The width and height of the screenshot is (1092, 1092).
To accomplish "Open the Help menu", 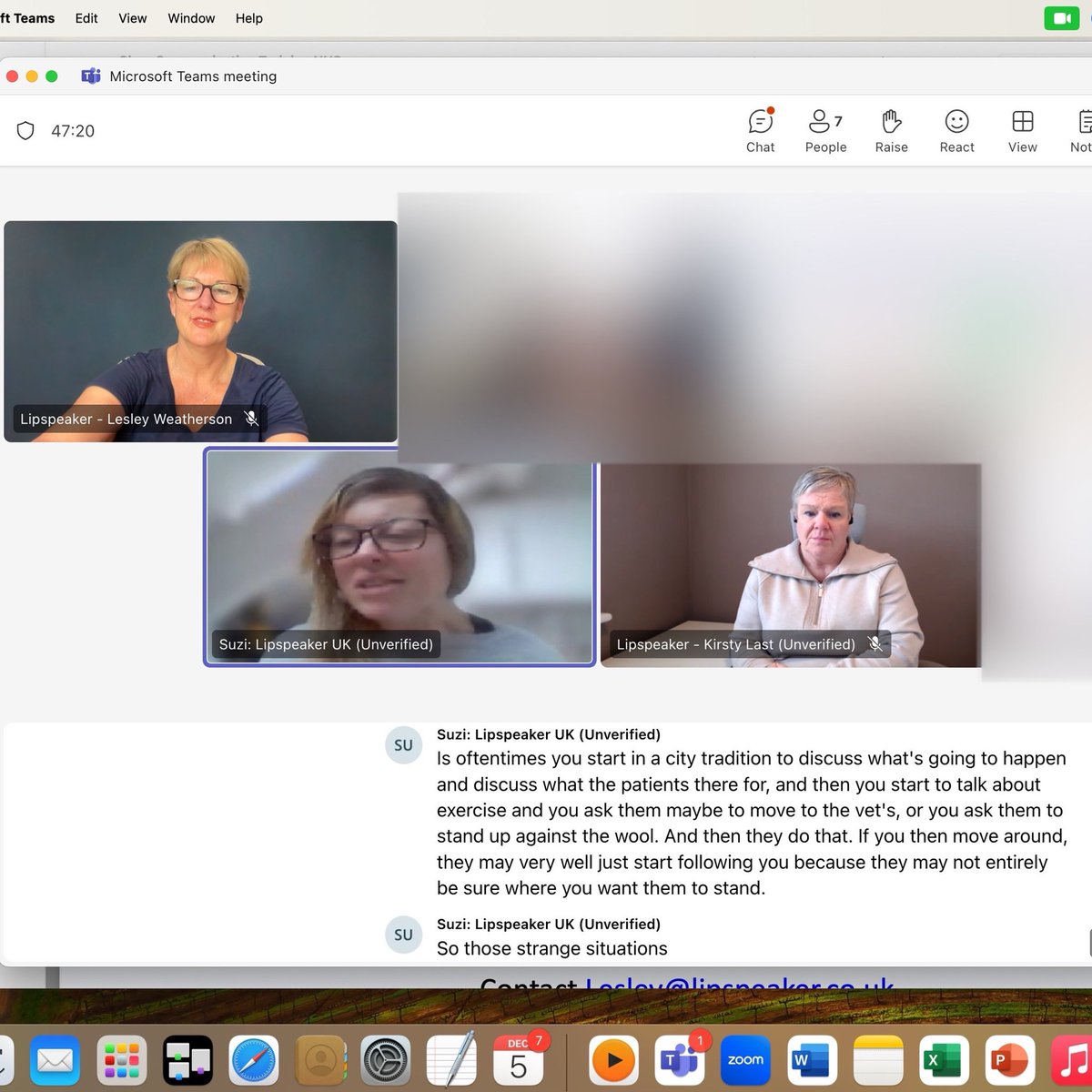I will click(x=248, y=17).
